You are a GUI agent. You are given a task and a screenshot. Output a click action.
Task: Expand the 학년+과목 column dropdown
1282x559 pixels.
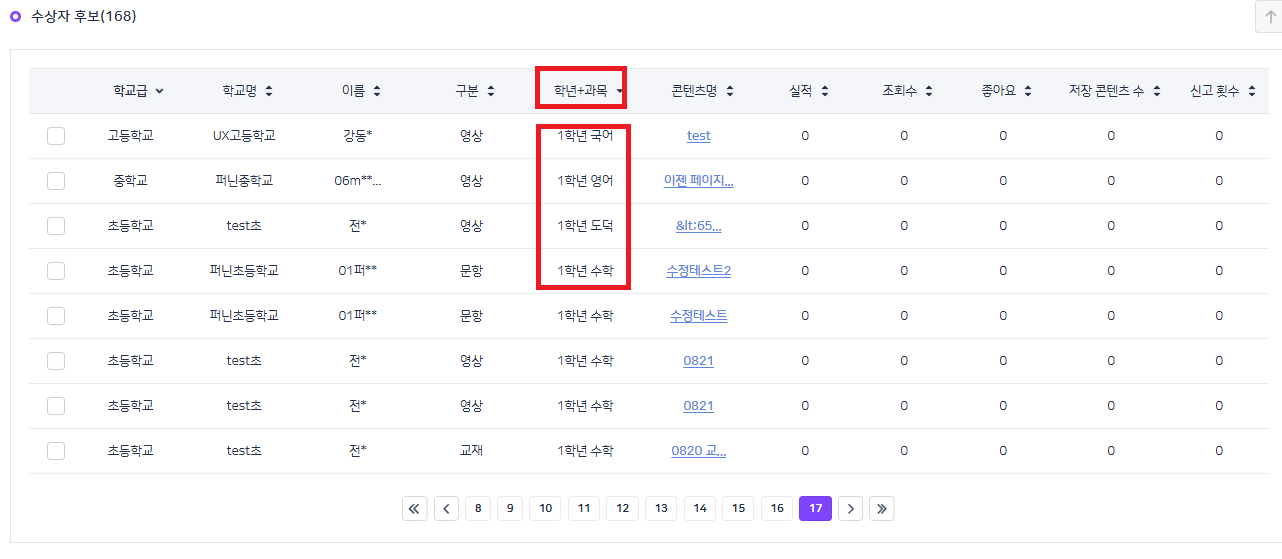(x=620, y=91)
